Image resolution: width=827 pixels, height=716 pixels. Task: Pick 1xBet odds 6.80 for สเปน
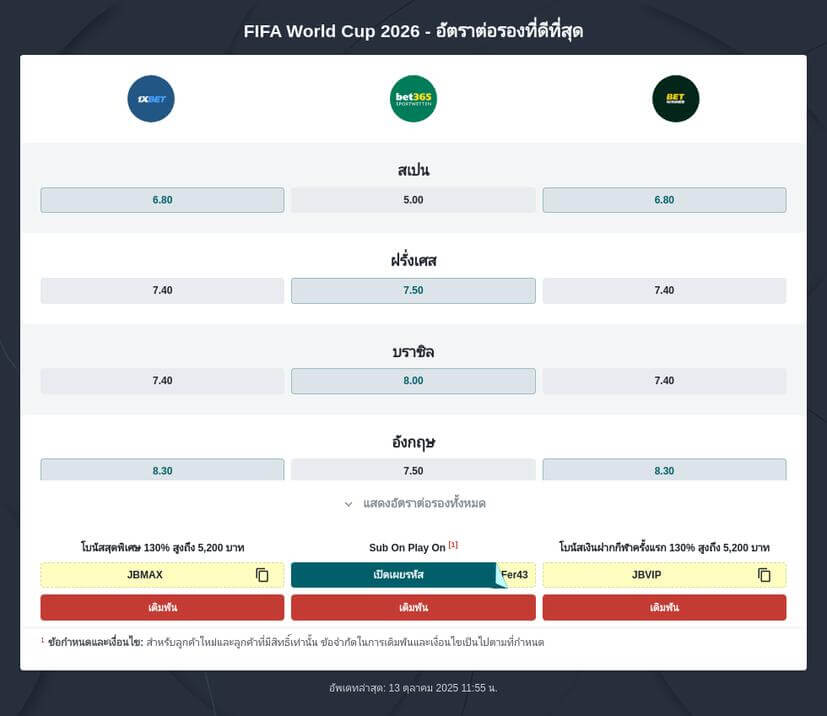(162, 200)
